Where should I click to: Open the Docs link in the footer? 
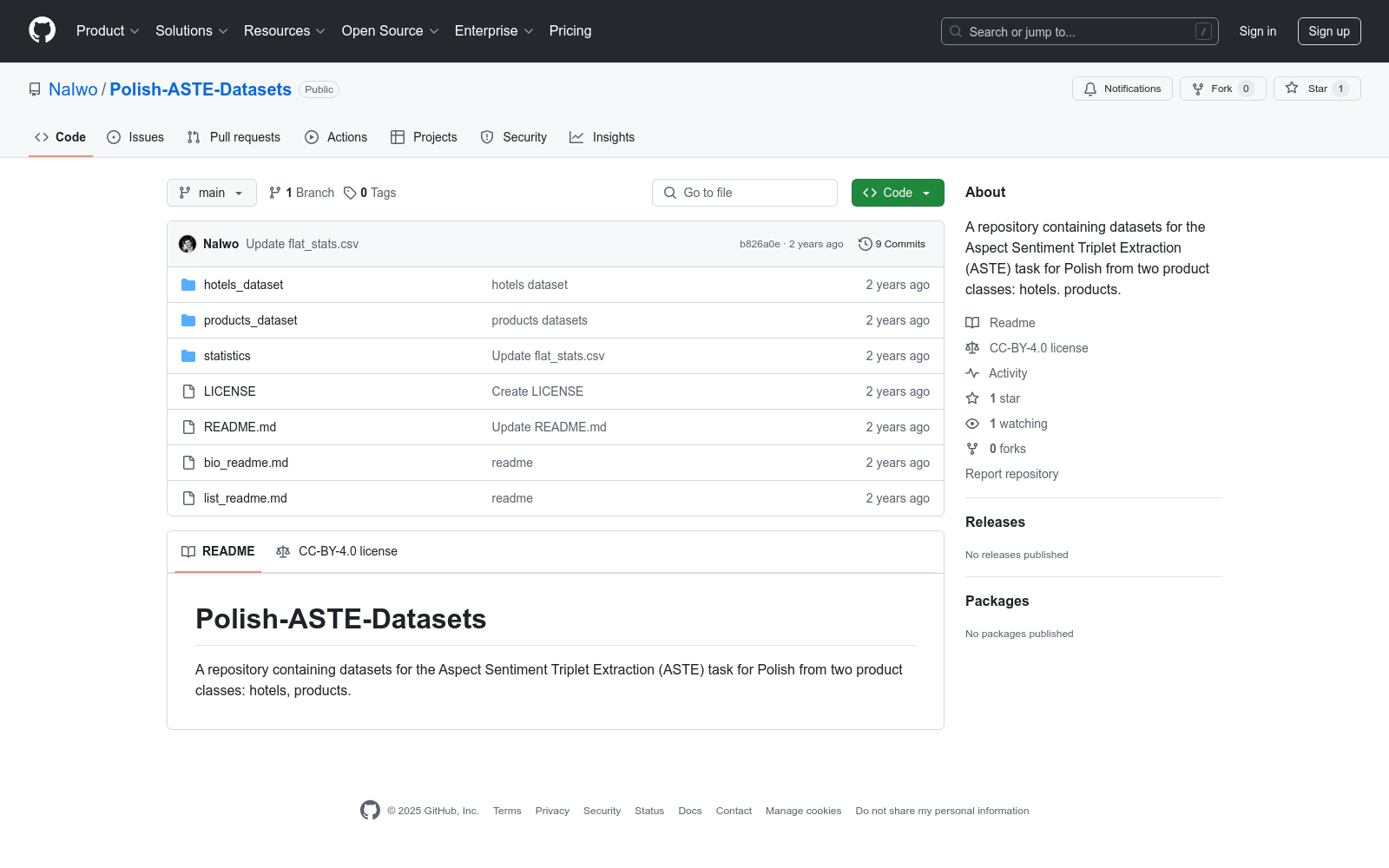click(690, 811)
